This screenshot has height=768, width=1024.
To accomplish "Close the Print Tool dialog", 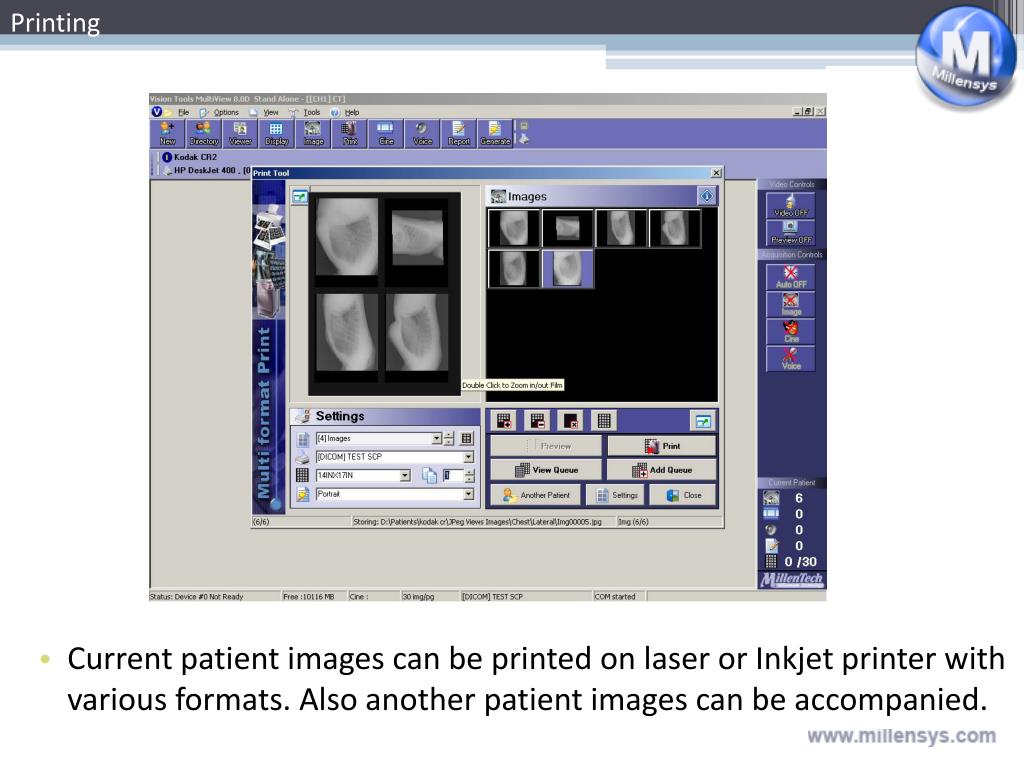I will click(x=716, y=173).
